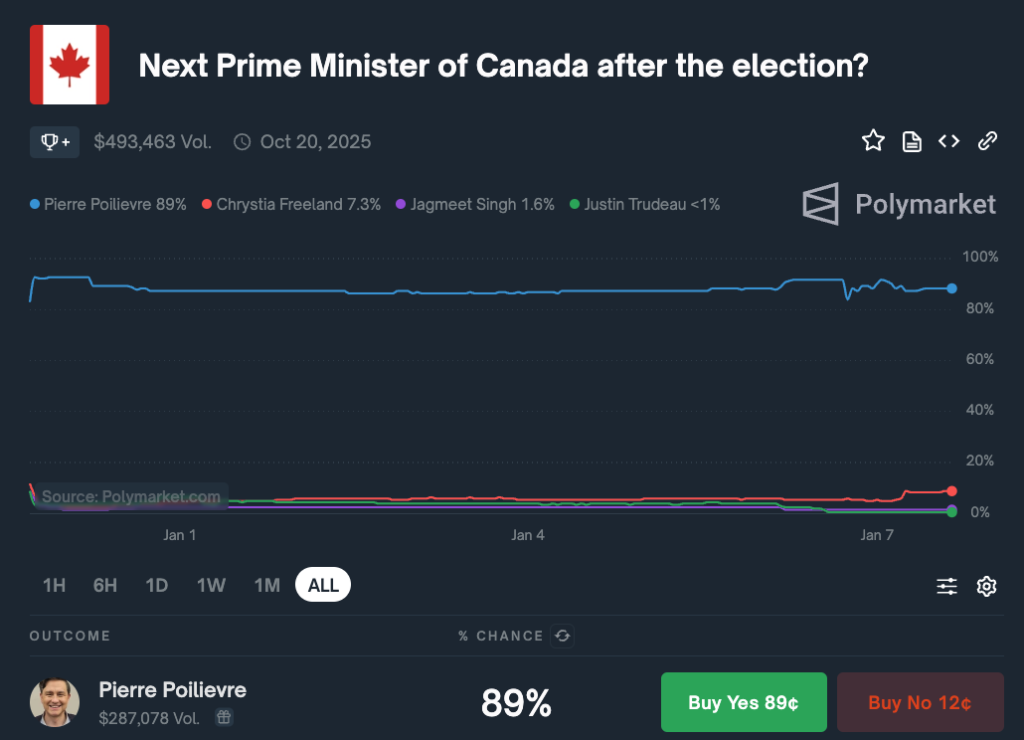
Task: Click the clock icon near Oct 20, 2025
Action: click(x=242, y=142)
